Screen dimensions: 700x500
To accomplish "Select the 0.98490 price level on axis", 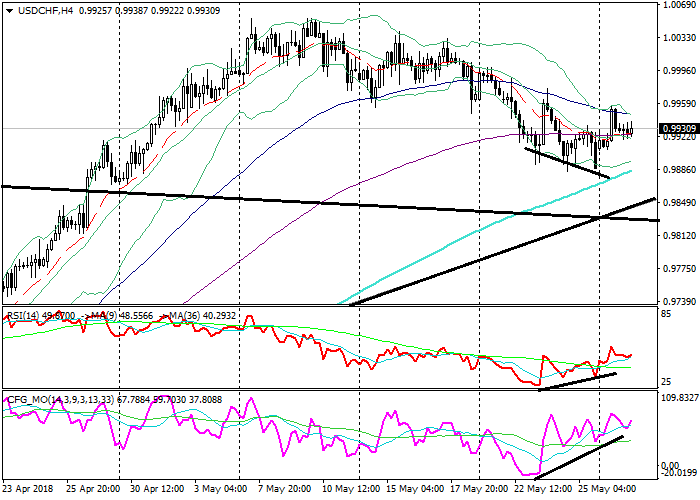I will pos(678,202).
